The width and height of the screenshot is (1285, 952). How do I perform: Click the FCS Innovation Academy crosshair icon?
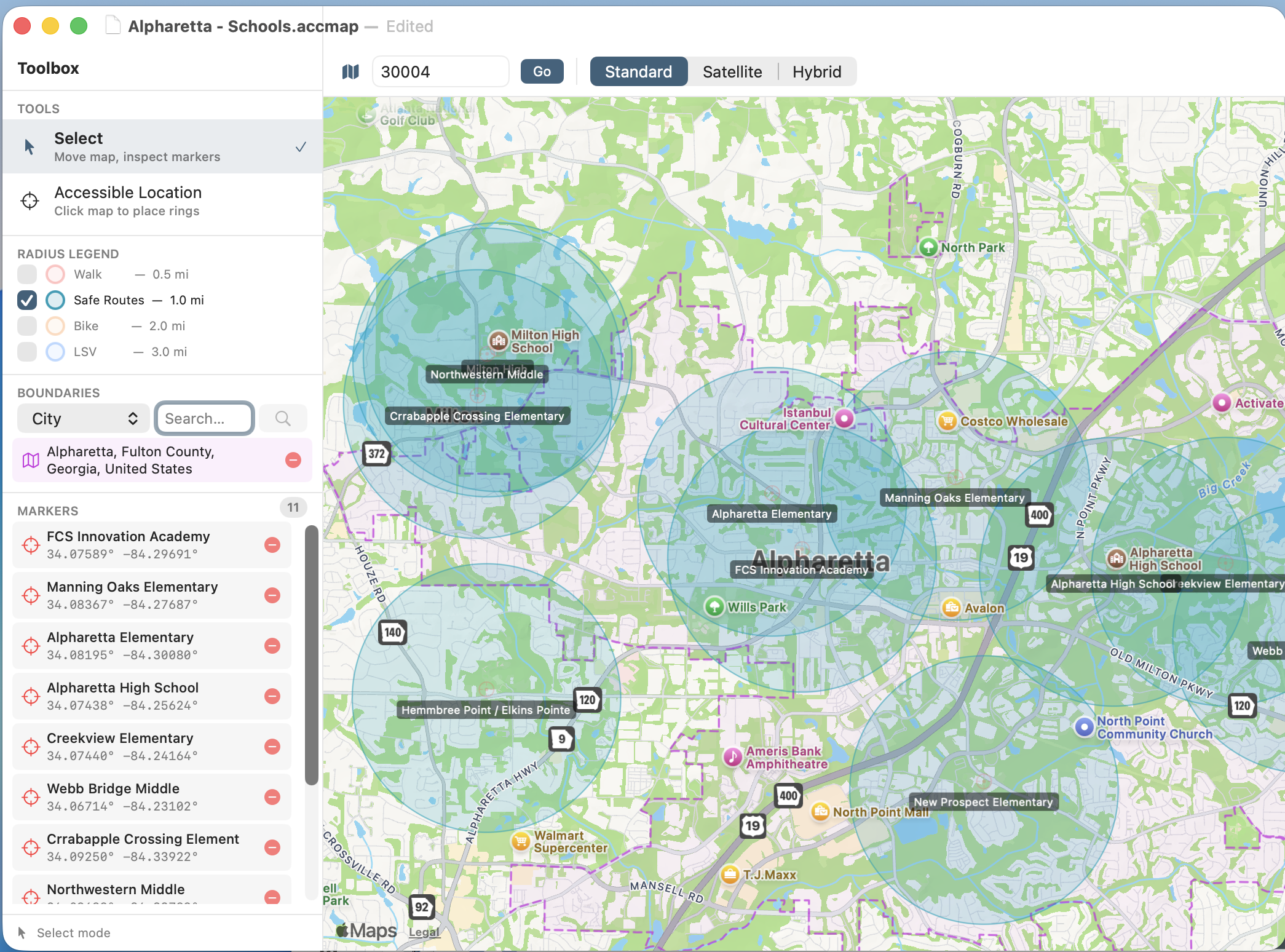click(31, 545)
